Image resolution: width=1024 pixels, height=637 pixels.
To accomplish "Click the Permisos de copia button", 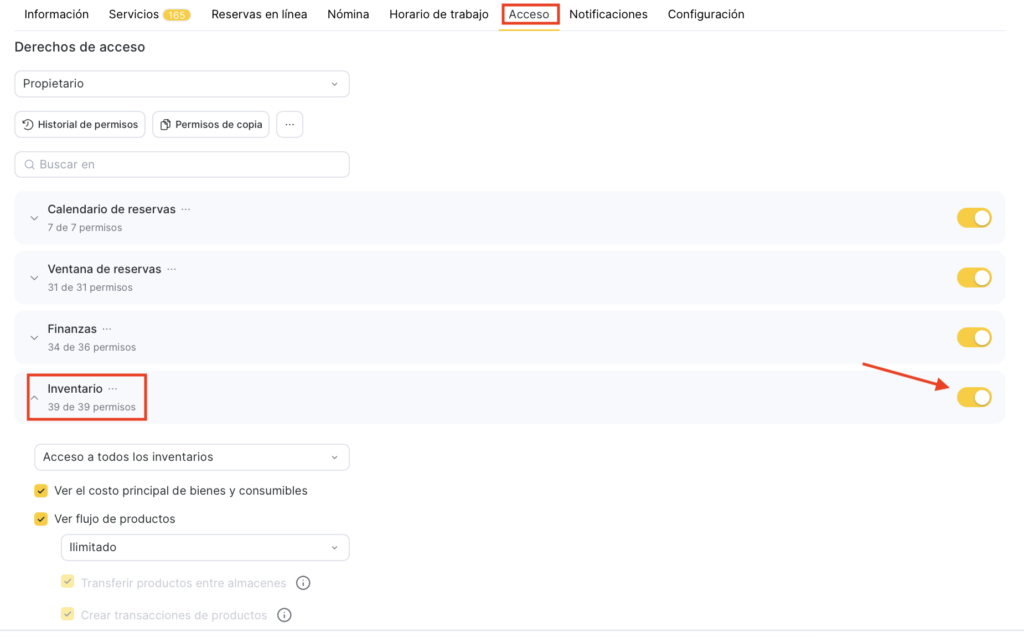I will click(210, 125).
